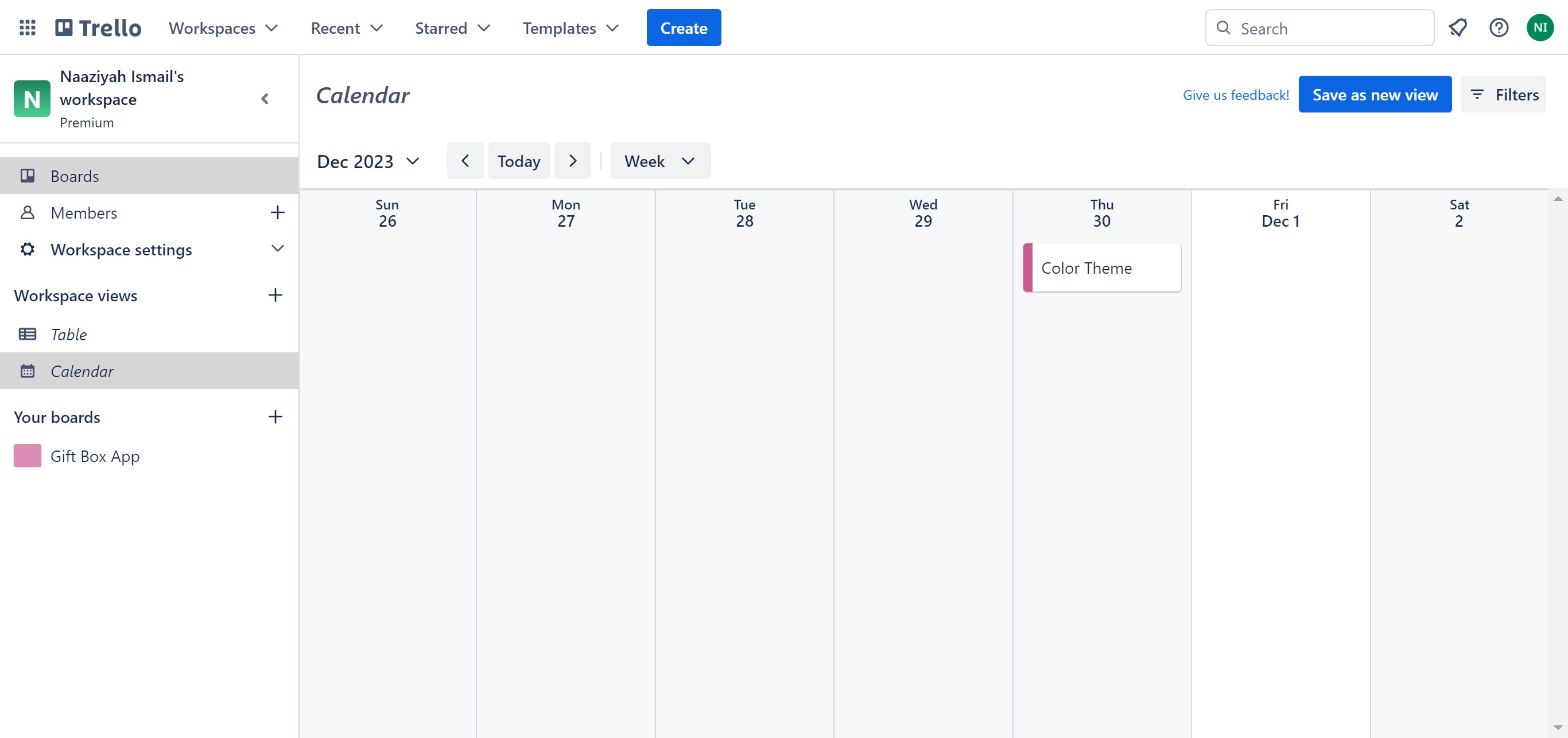Select the Fri Dec 1 day header
1568x738 pixels.
coord(1280,213)
